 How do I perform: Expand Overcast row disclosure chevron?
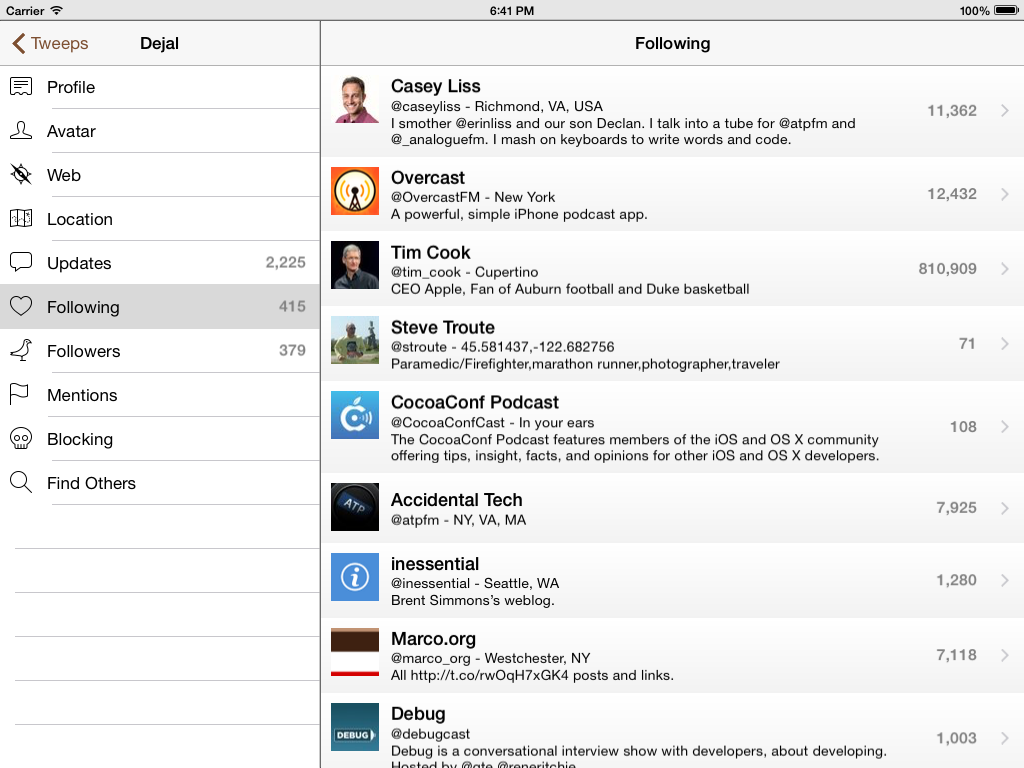click(x=1005, y=194)
